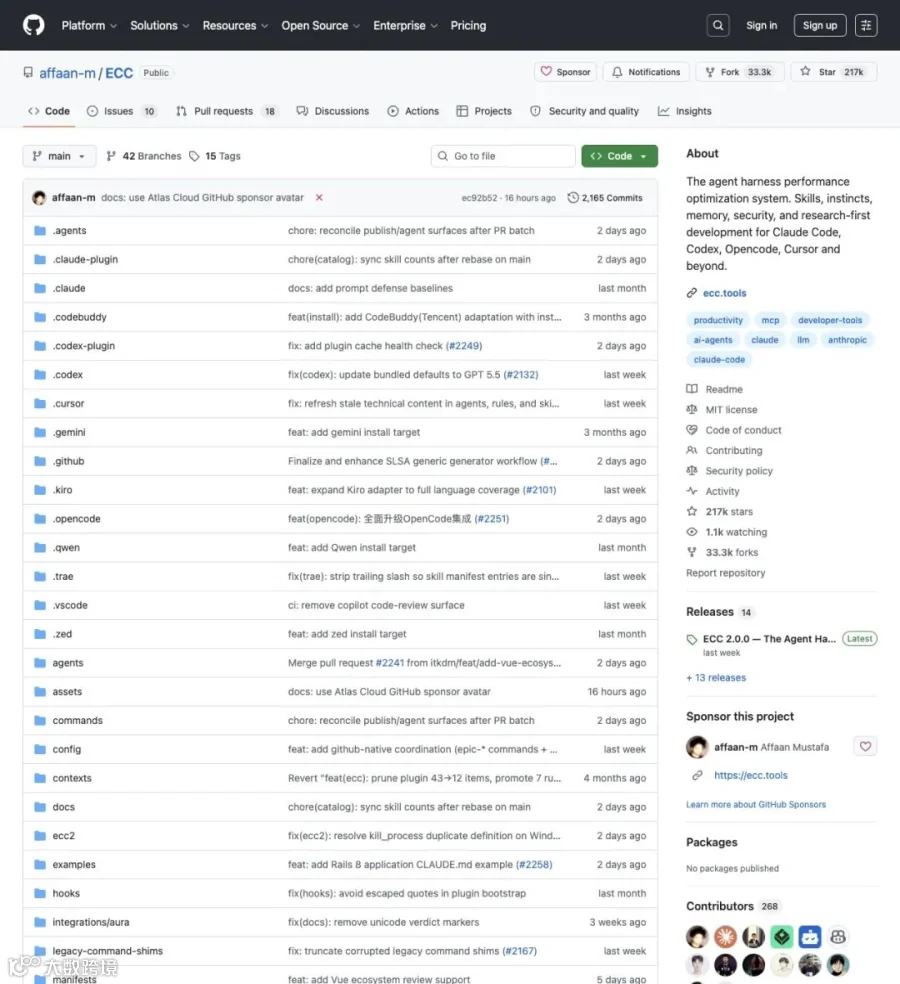The height and width of the screenshot is (984, 900).
Task: Expand the Resources menu
Action: (x=235, y=26)
